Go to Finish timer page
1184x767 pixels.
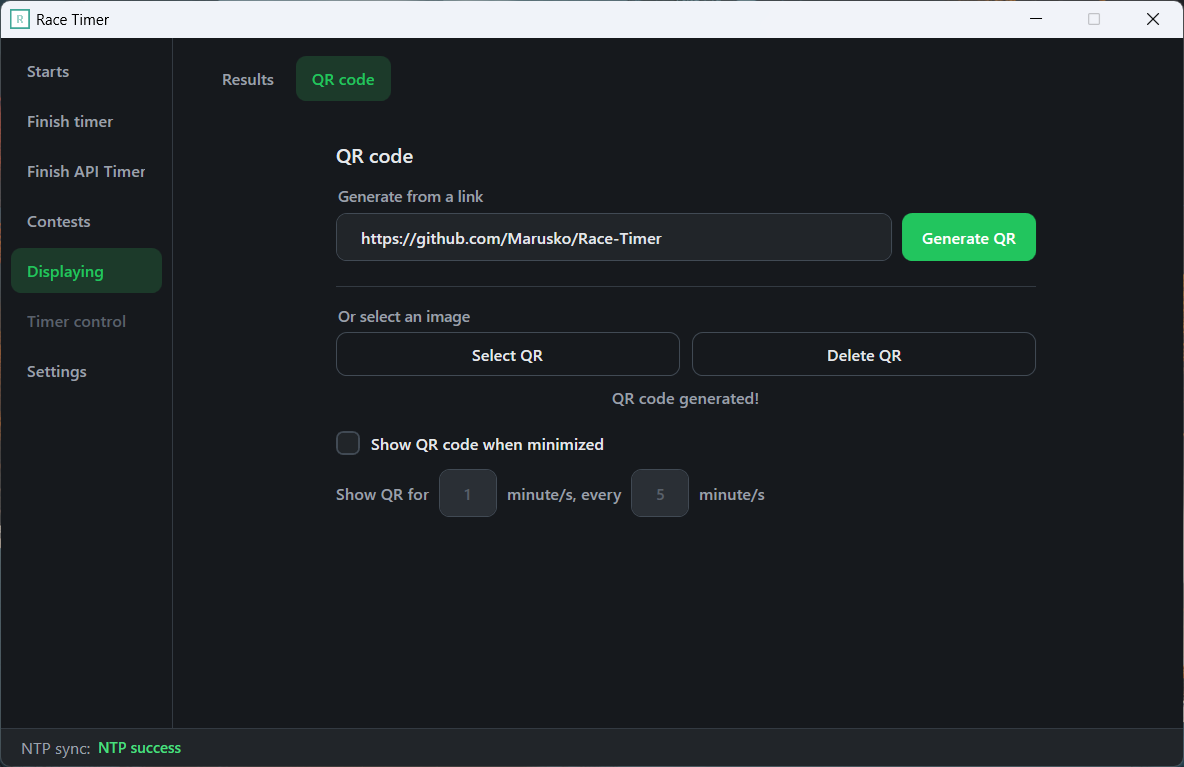pyautogui.click(x=86, y=122)
